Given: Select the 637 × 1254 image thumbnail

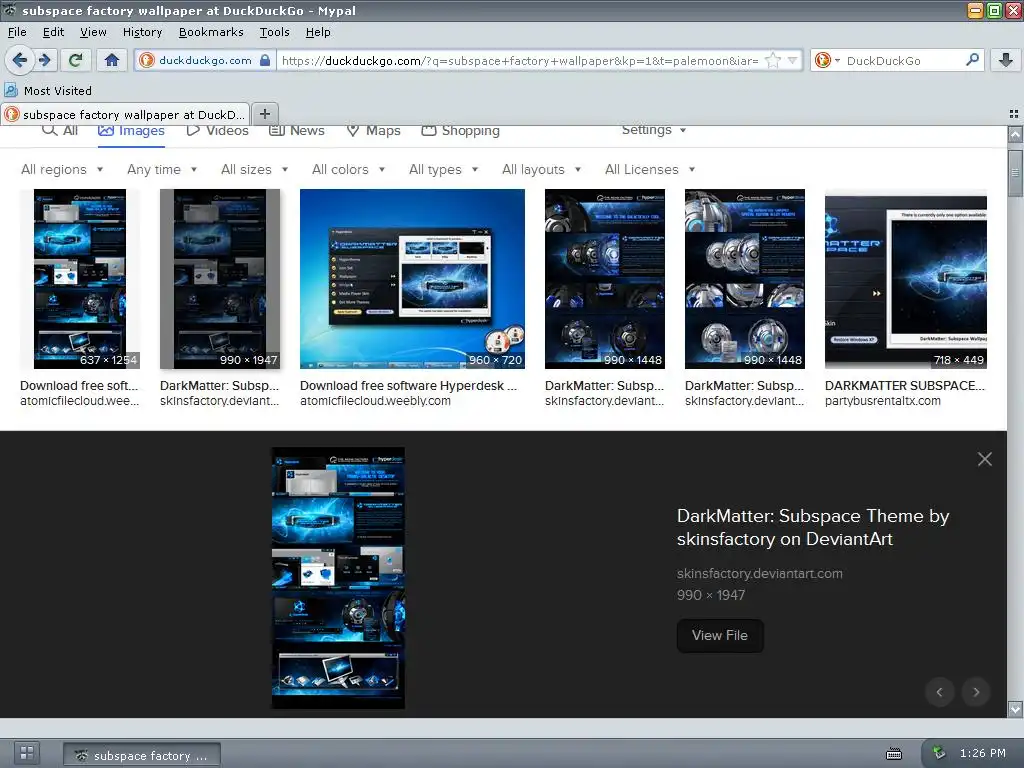Looking at the screenshot, I should [x=80, y=279].
